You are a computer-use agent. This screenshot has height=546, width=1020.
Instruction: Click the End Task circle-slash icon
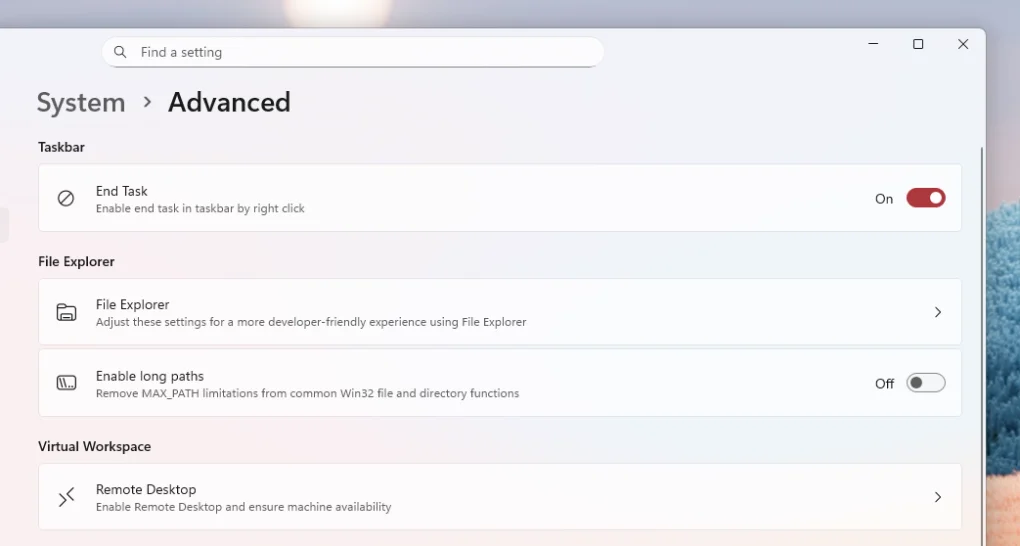tap(66, 198)
